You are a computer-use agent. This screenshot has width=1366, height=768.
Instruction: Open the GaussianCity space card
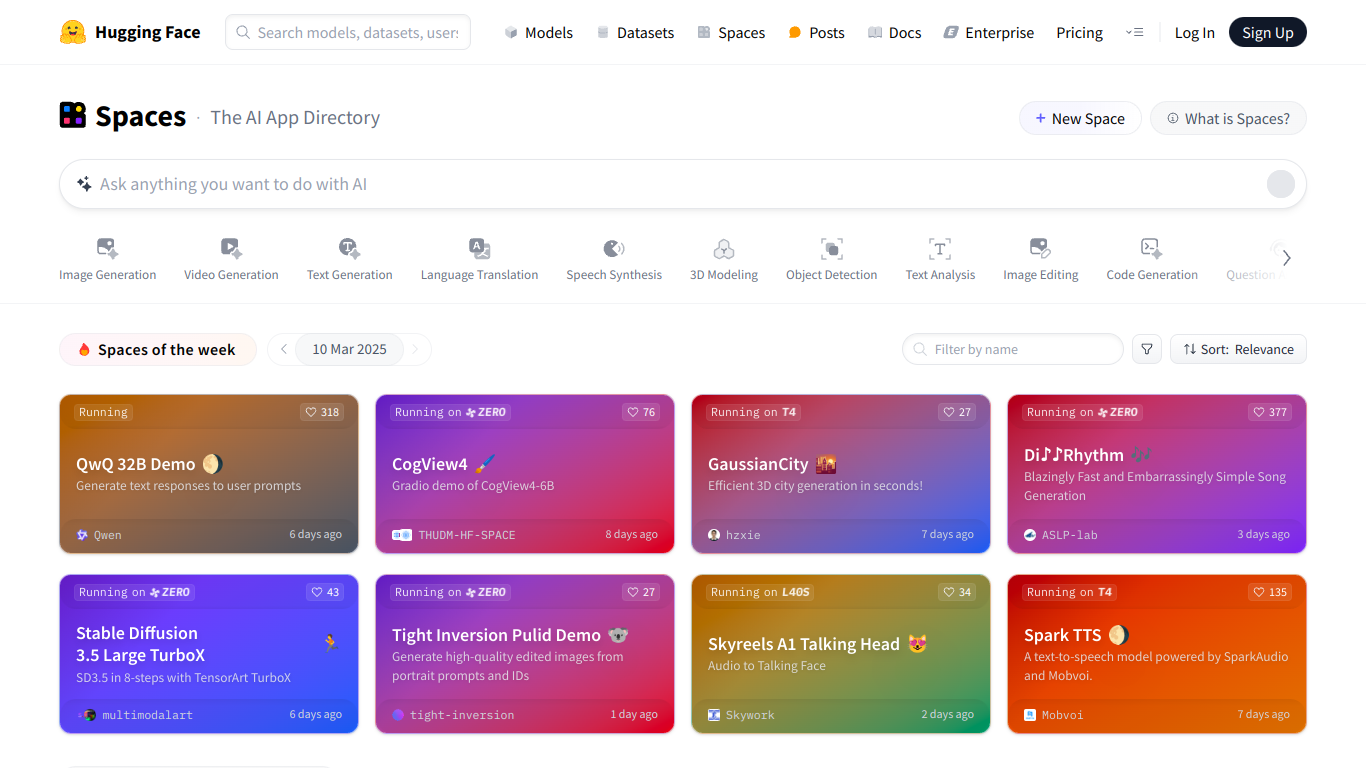[x=841, y=474]
